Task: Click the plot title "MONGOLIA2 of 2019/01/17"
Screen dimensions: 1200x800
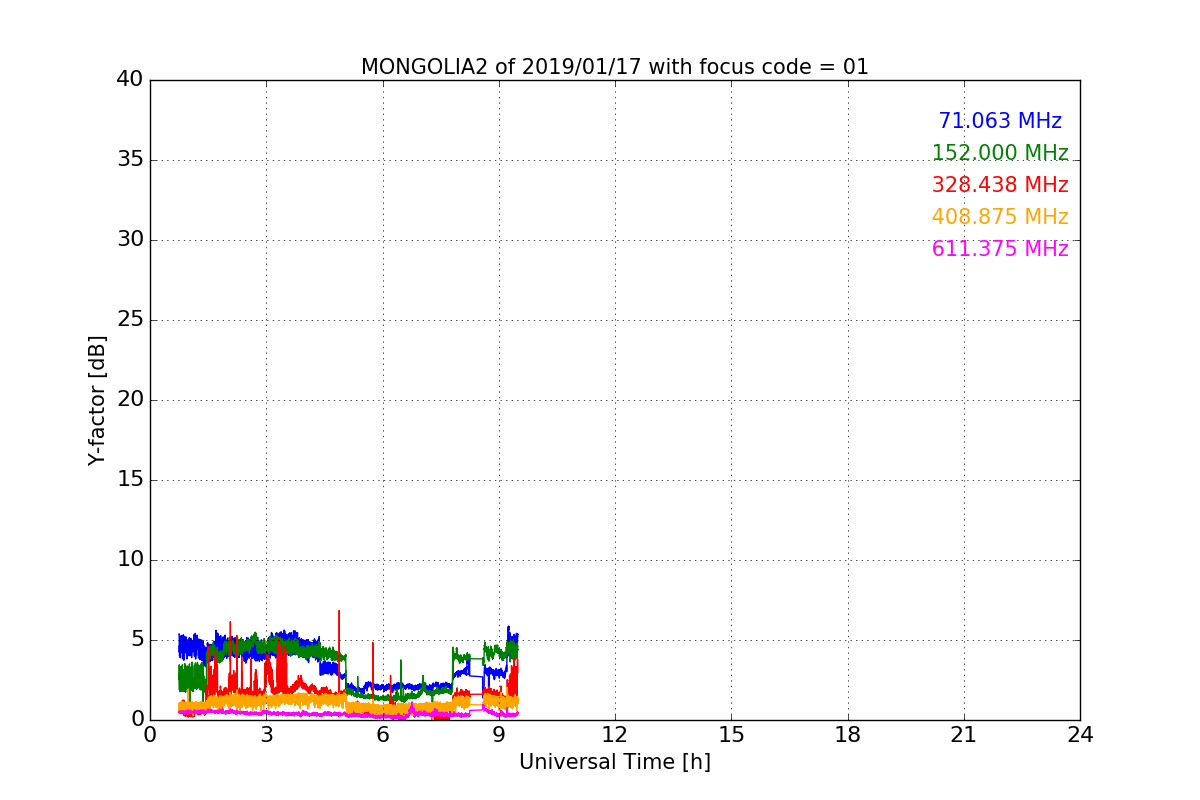Action: click(504, 67)
